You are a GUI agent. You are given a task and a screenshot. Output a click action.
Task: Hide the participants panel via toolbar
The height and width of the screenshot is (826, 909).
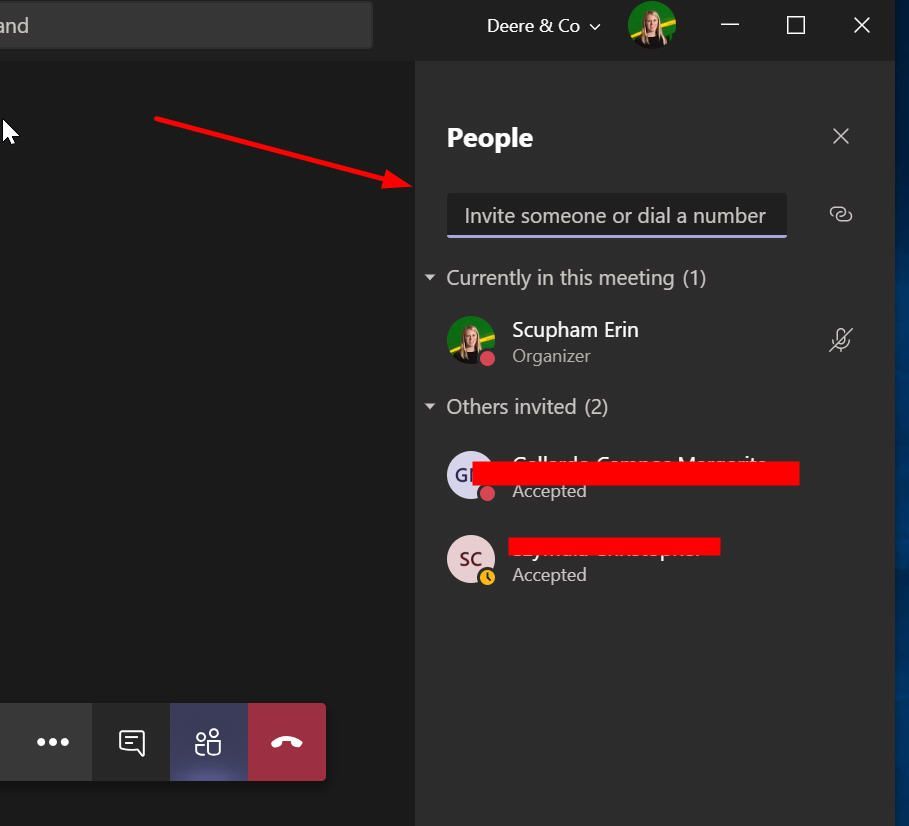(x=209, y=742)
